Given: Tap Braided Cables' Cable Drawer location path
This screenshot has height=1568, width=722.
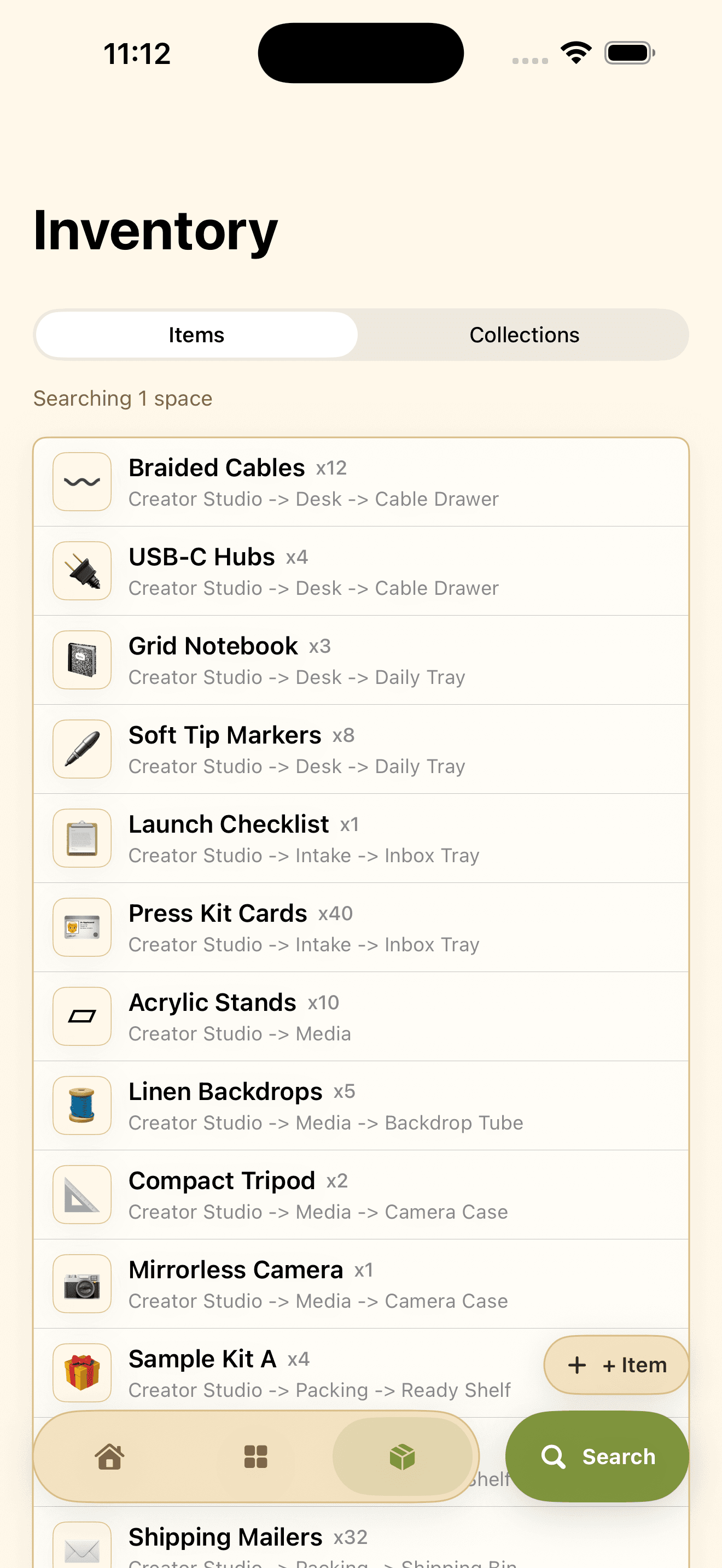Looking at the screenshot, I should pos(313,499).
